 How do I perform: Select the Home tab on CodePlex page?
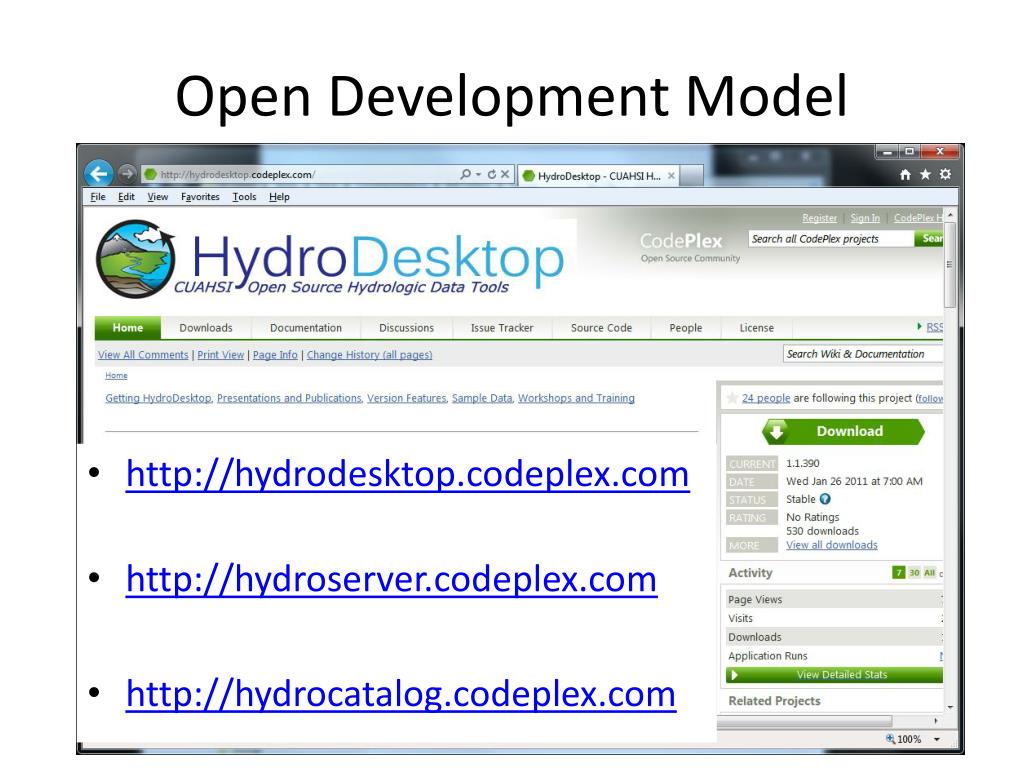point(127,328)
